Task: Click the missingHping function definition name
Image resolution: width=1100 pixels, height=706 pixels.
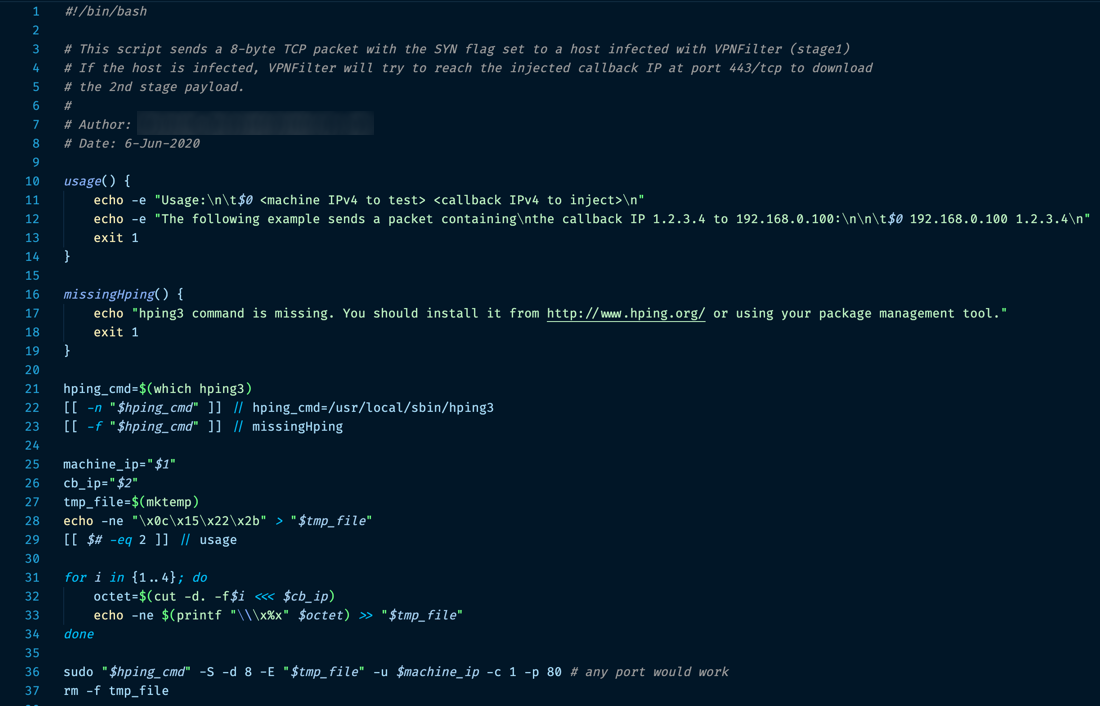Action: click(x=109, y=294)
